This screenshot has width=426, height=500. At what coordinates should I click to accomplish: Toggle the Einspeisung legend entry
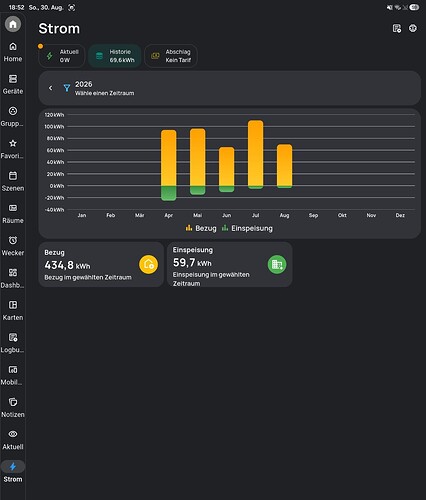[247, 228]
